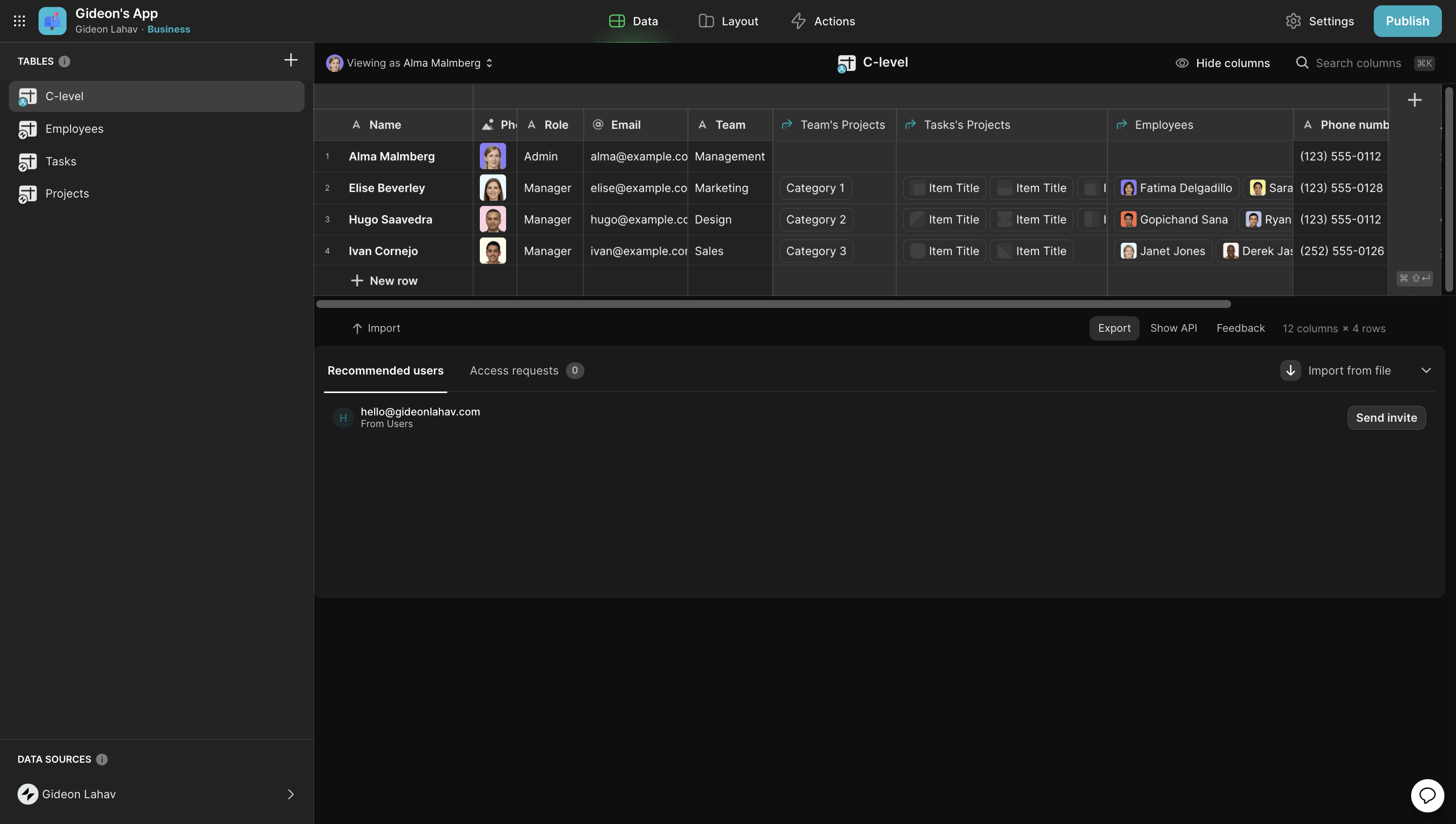Open the Projects table
This screenshot has height=824, width=1456.
[x=157, y=194]
